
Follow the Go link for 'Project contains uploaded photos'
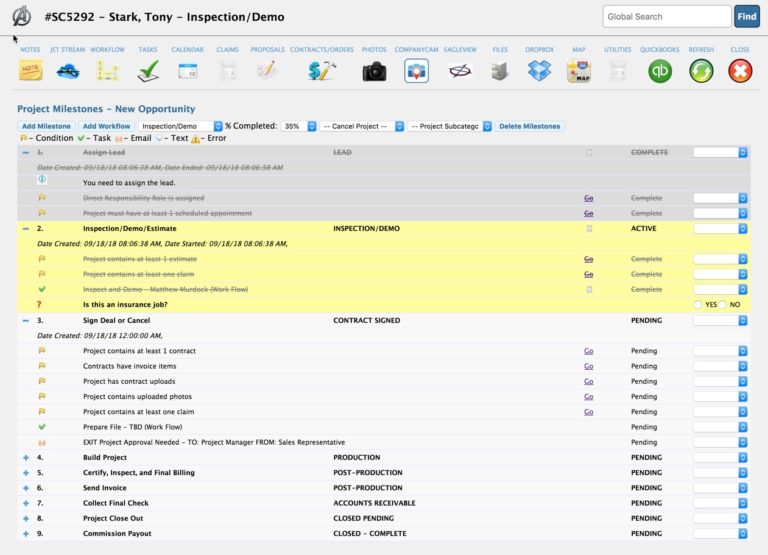point(589,396)
